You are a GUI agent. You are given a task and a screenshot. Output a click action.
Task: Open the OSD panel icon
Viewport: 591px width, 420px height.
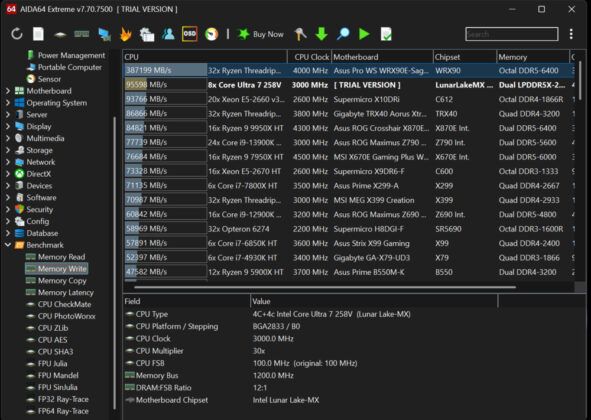coord(190,34)
